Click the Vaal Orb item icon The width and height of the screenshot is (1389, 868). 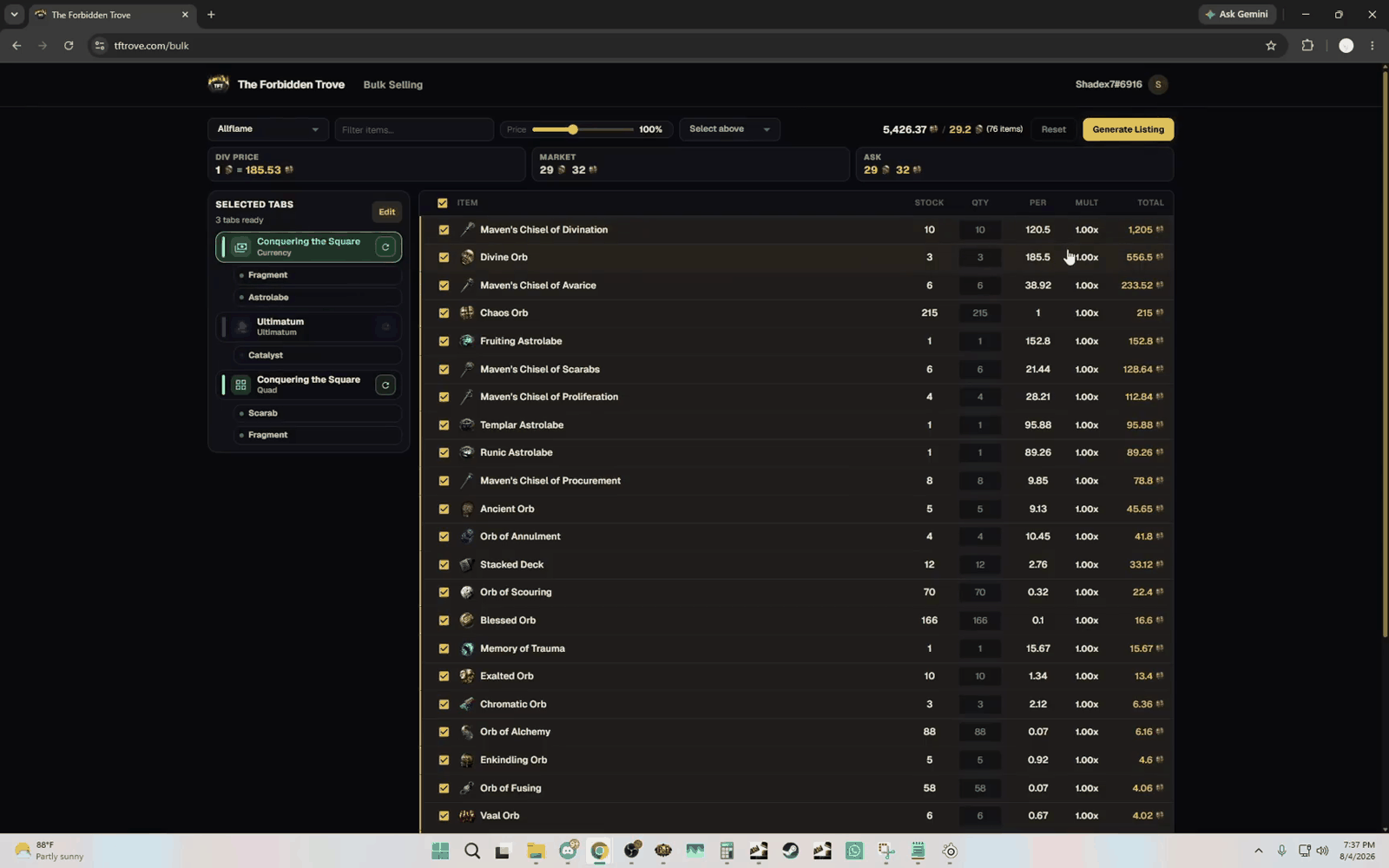(467, 816)
